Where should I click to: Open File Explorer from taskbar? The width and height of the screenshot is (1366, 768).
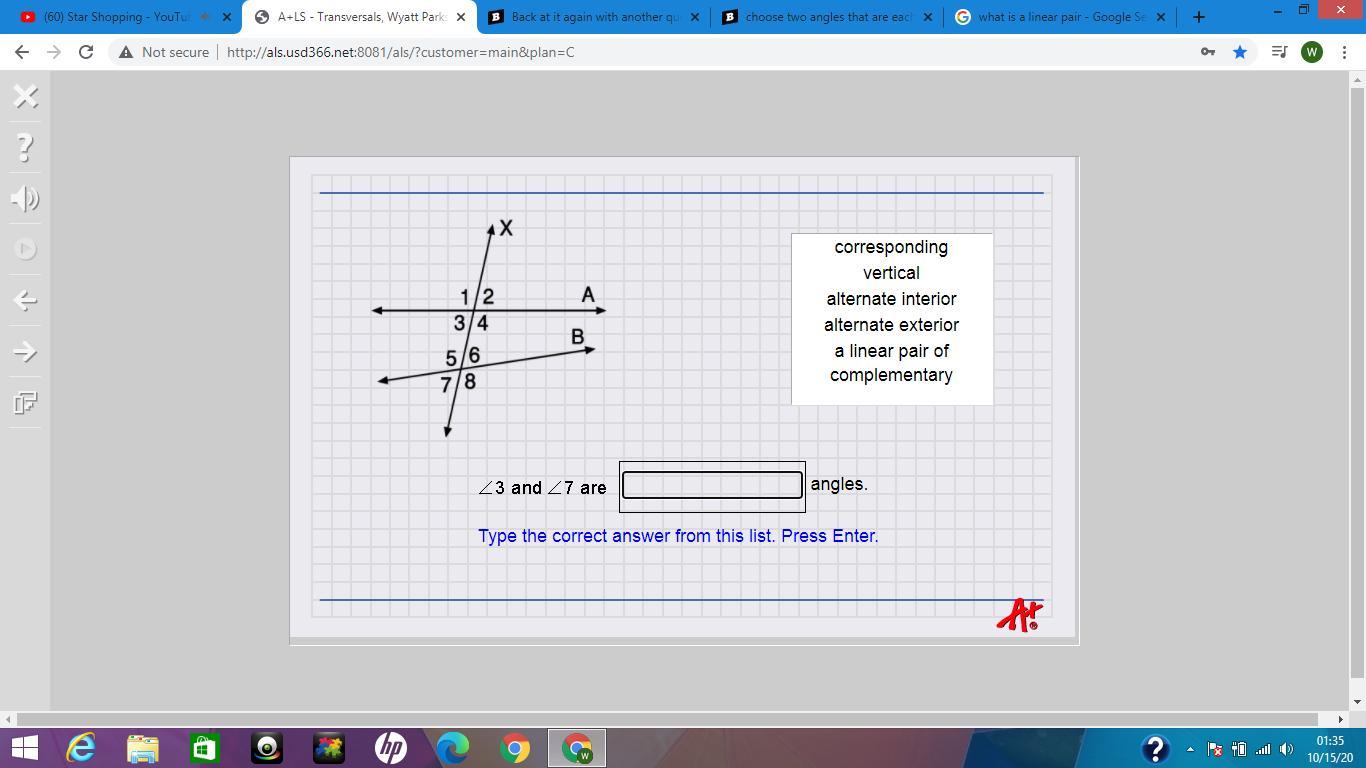142,748
